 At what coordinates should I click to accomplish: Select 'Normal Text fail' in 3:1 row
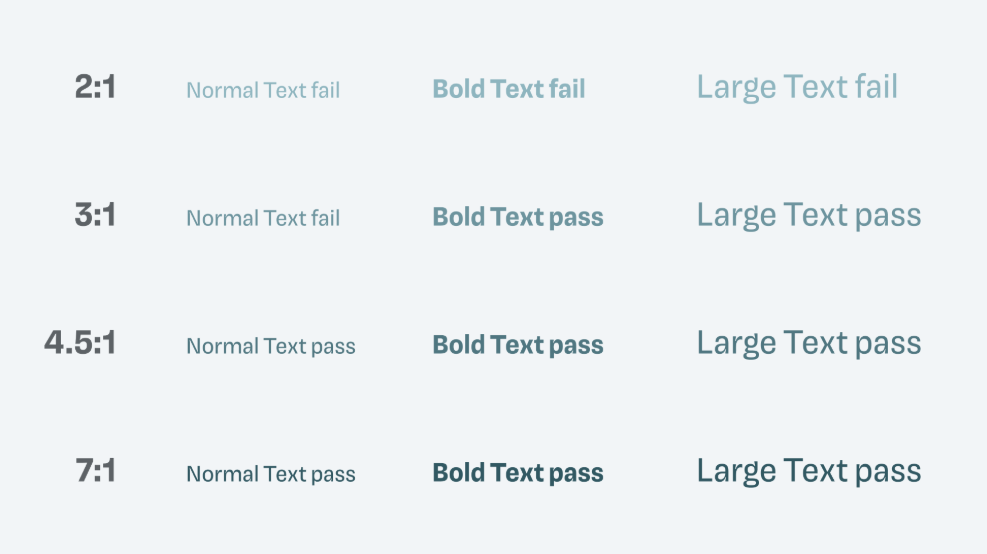tap(263, 218)
